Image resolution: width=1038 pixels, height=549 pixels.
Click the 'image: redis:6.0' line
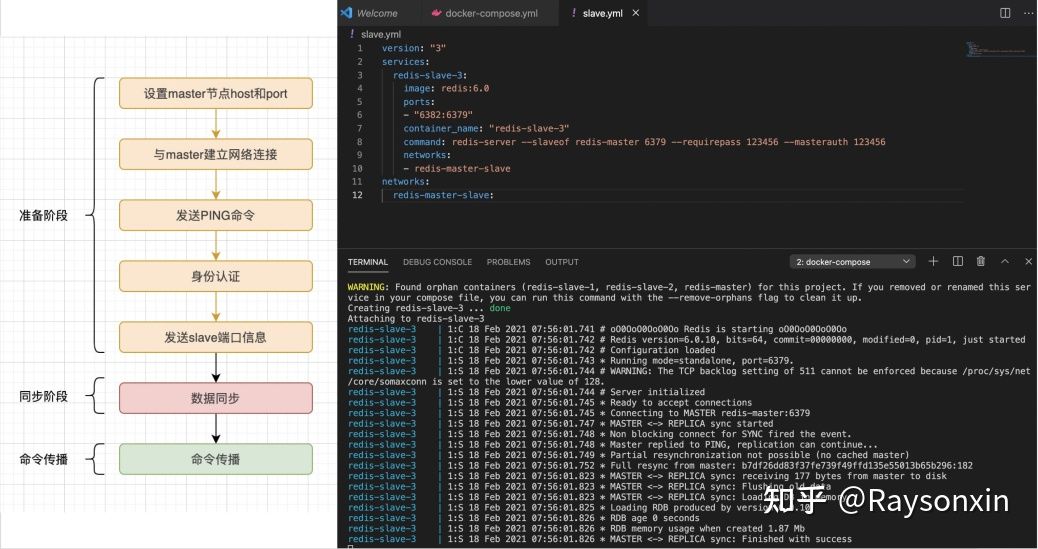(x=446, y=88)
